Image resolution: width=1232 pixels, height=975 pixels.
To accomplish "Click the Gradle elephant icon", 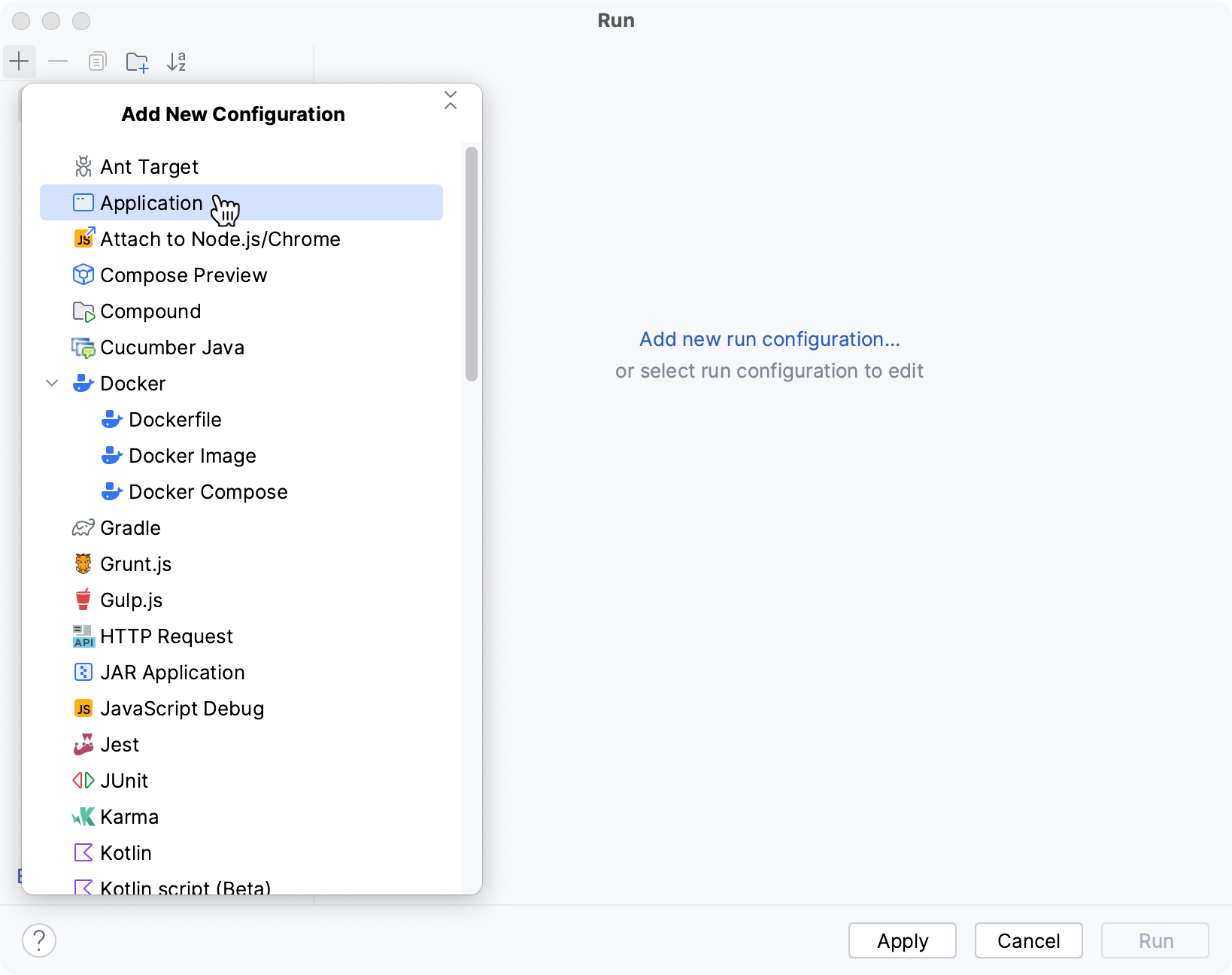I will click(x=83, y=527).
